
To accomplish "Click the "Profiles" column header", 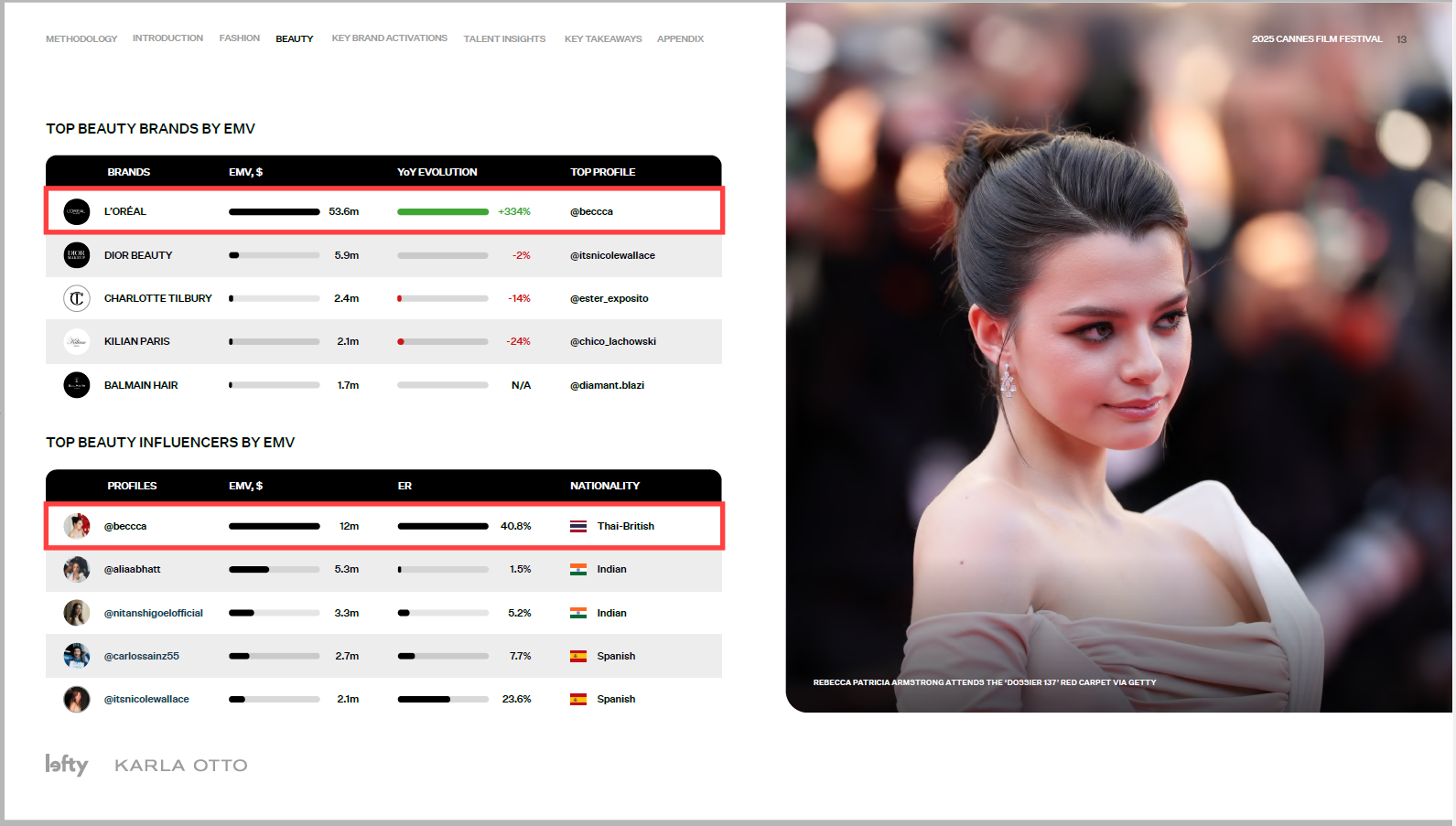I will click(x=132, y=486).
